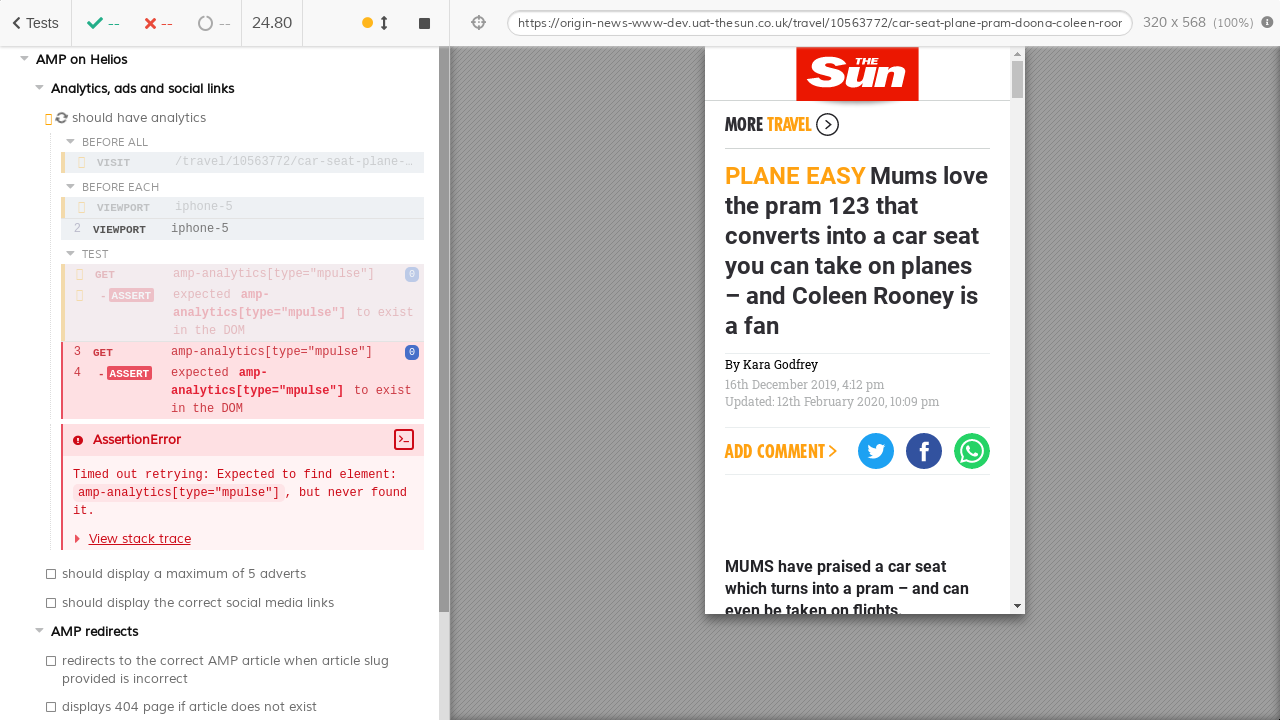Click the command log panel scrollbar
Viewport: 1280px width, 720px height.
point(444,330)
